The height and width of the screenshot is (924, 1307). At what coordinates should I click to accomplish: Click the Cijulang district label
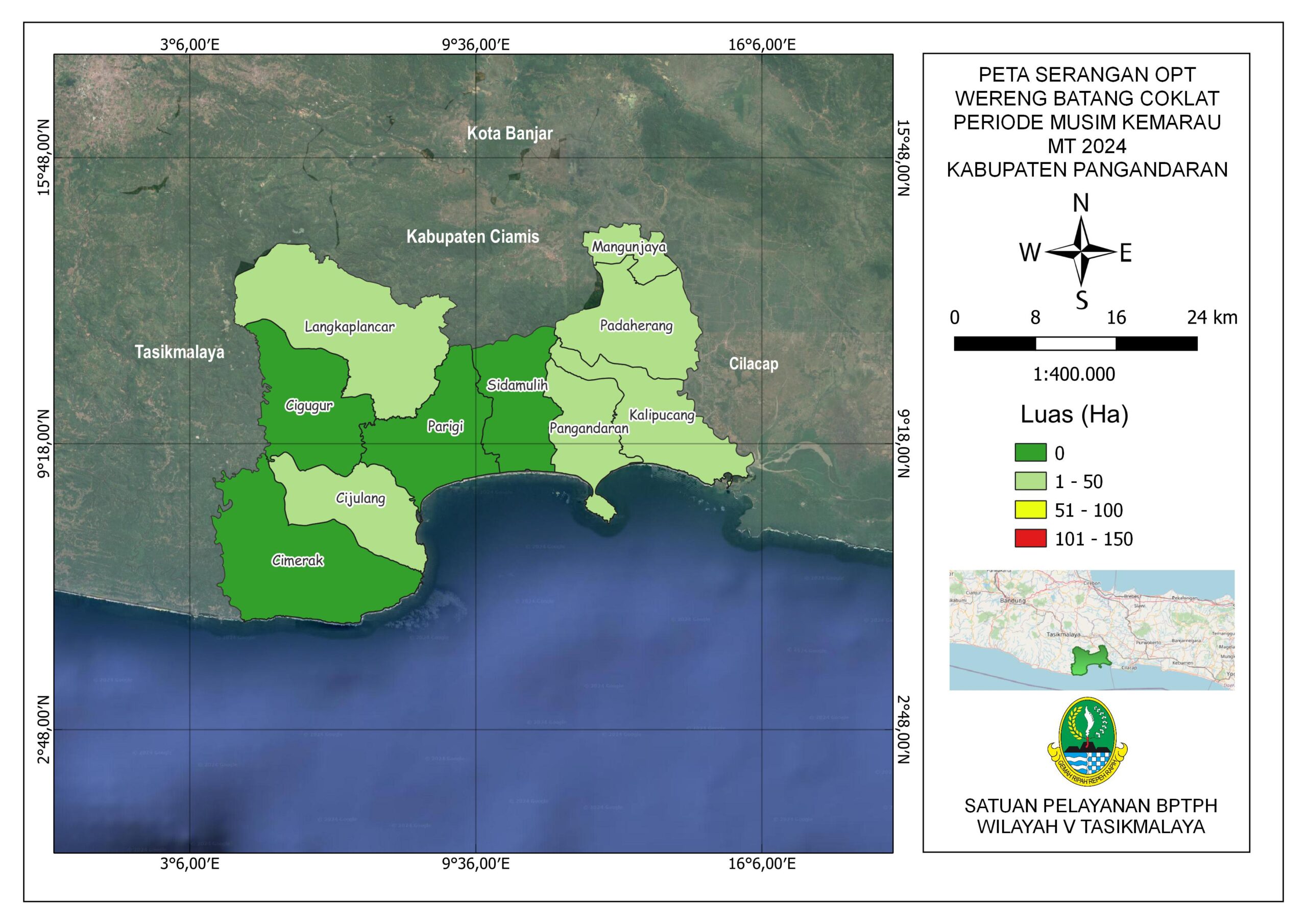(360, 498)
